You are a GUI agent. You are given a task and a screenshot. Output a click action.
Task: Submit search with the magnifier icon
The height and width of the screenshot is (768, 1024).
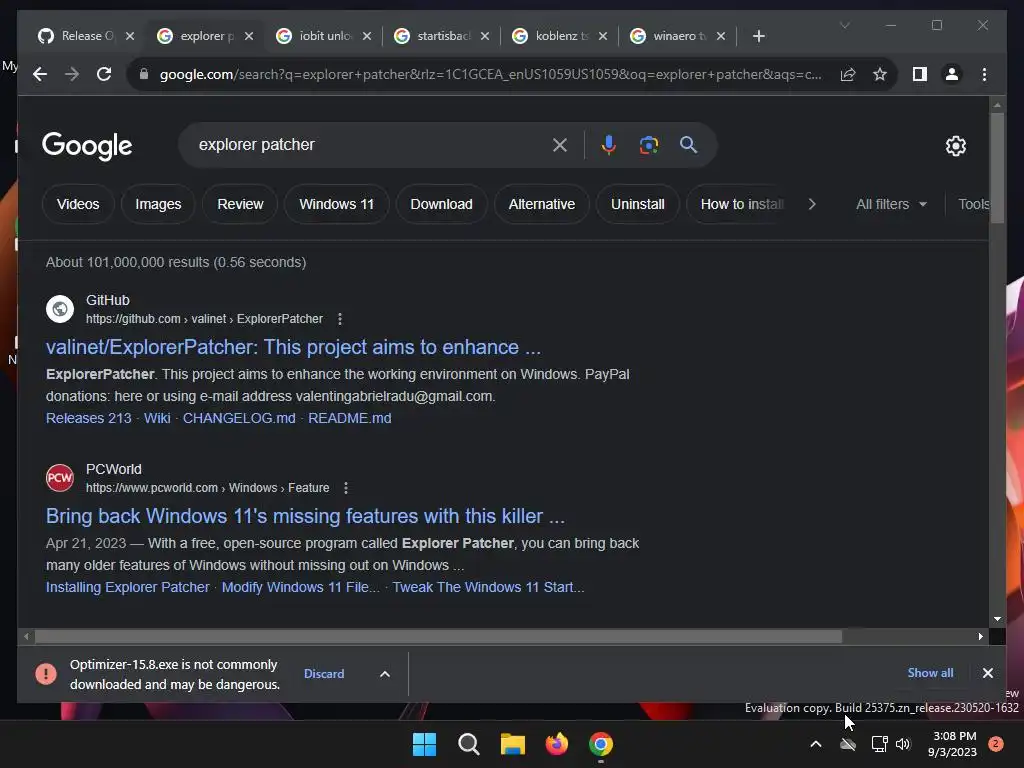[x=688, y=145]
